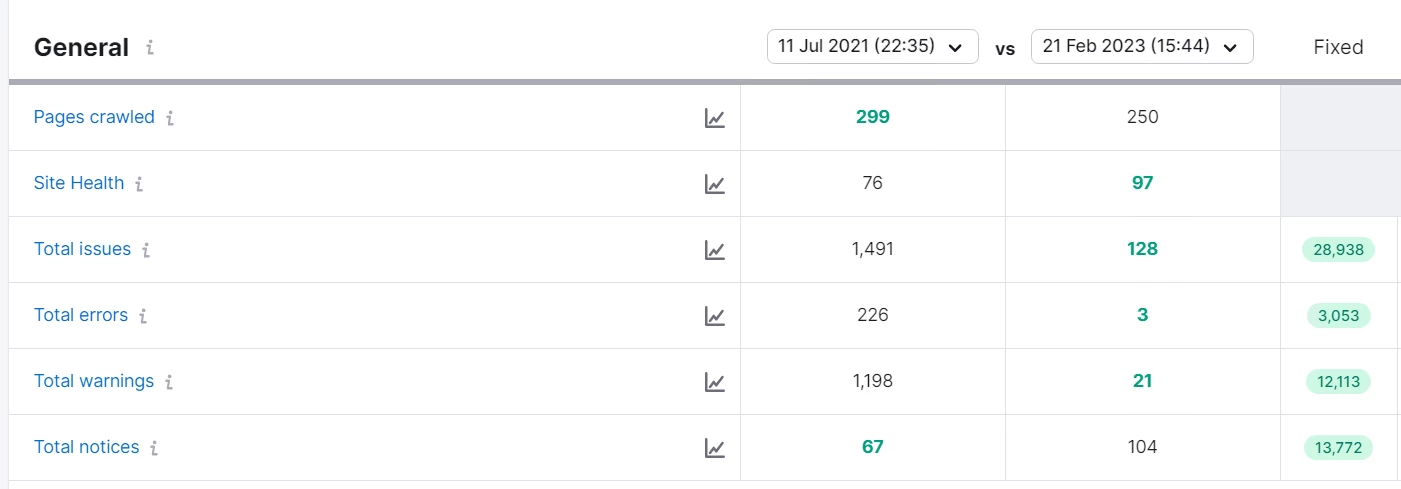Open the 21 Feb 2023 date dropdown
1401x489 pixels.
click(x=1142, y=46)
